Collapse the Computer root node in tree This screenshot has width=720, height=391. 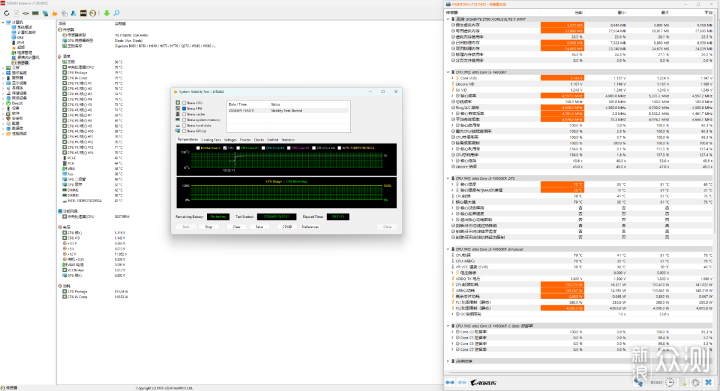point(3,22)
